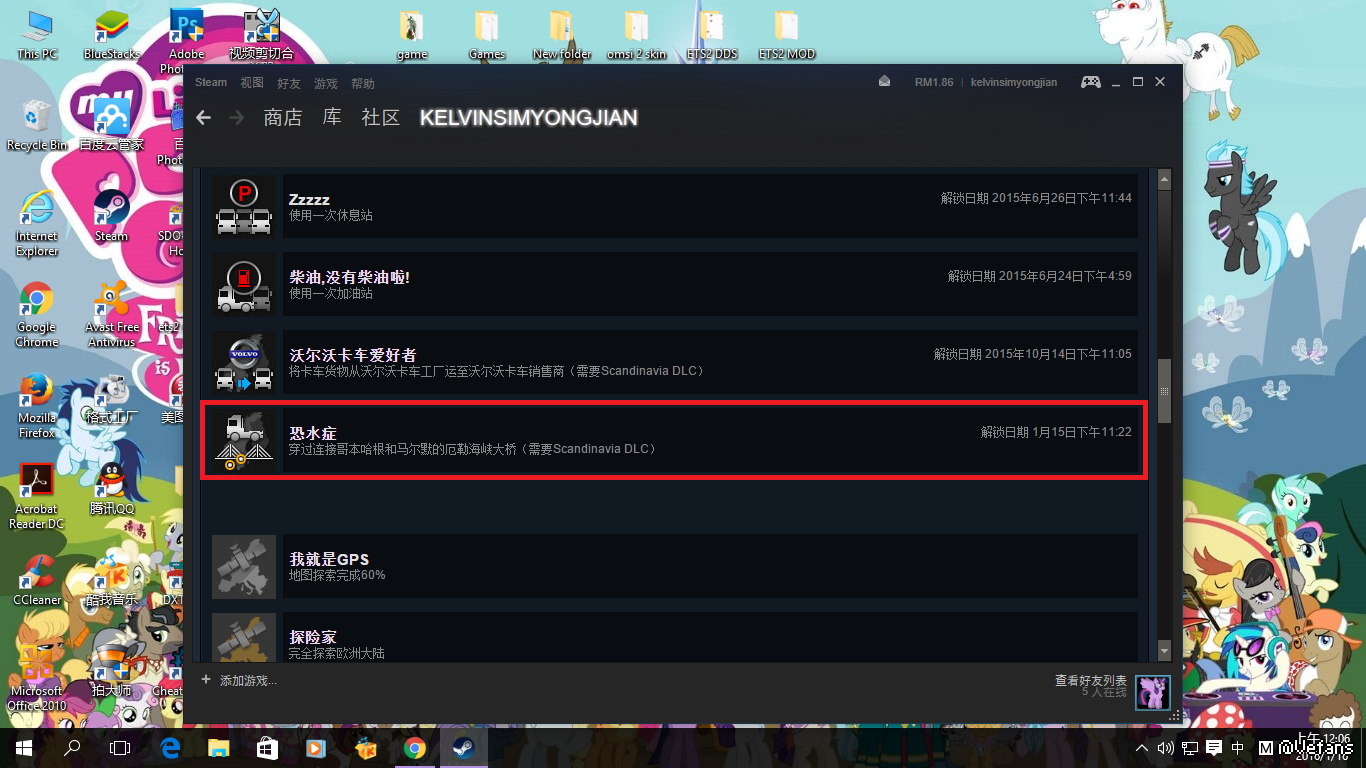
Task: Click the Steam forward navigation arrow
Action: click(237, 118)
